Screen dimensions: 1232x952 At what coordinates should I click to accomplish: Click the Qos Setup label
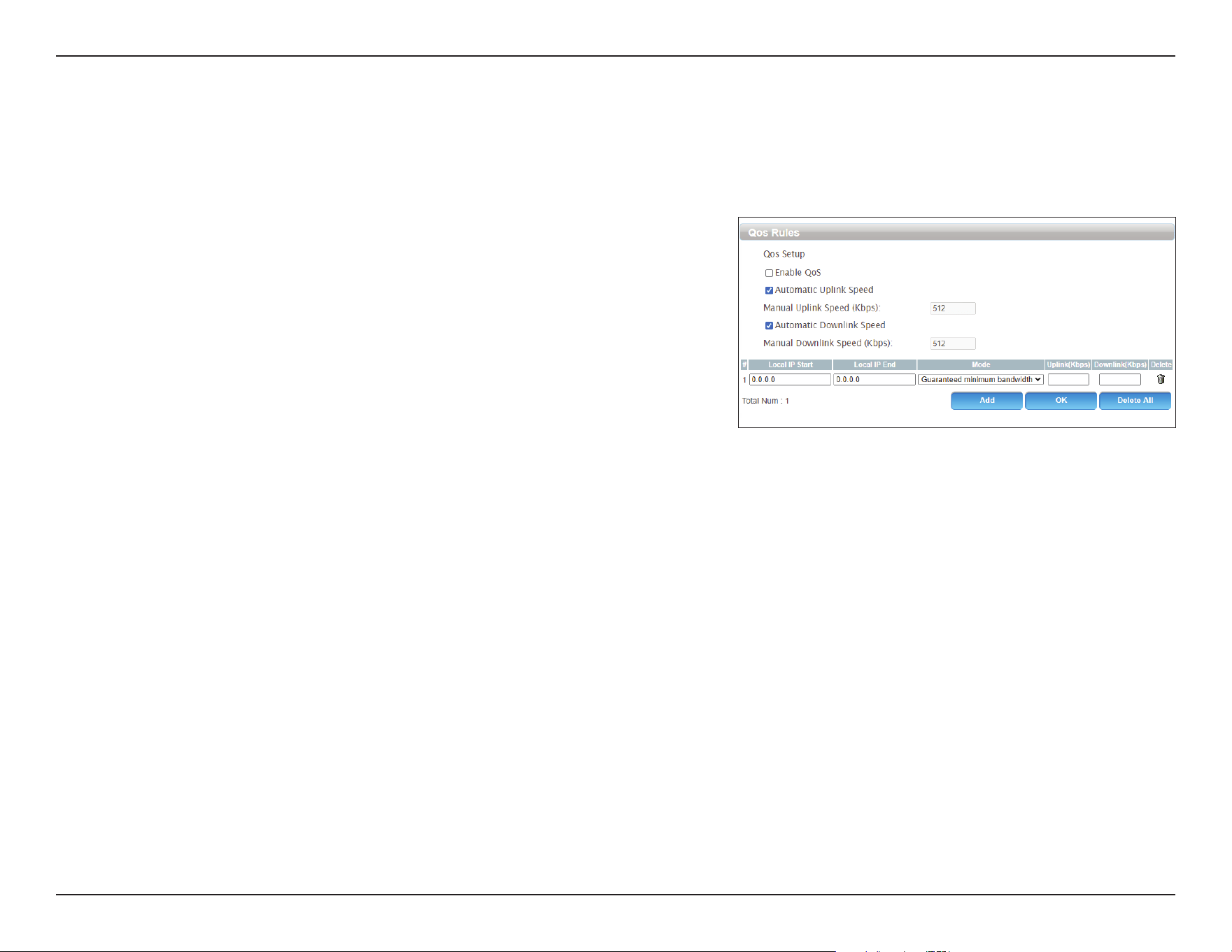pyautogui.click(x=784, y=254)
